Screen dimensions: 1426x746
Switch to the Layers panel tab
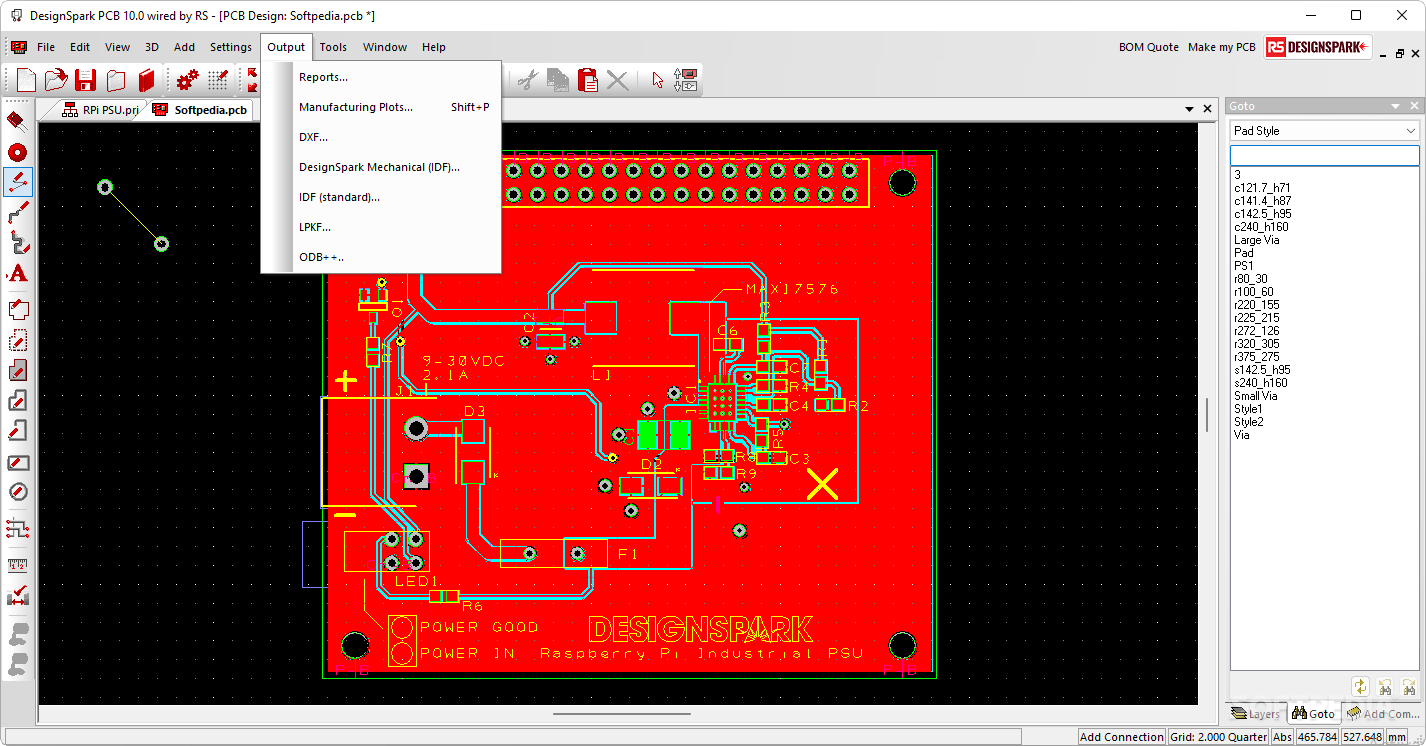[x=1256, y=713]
